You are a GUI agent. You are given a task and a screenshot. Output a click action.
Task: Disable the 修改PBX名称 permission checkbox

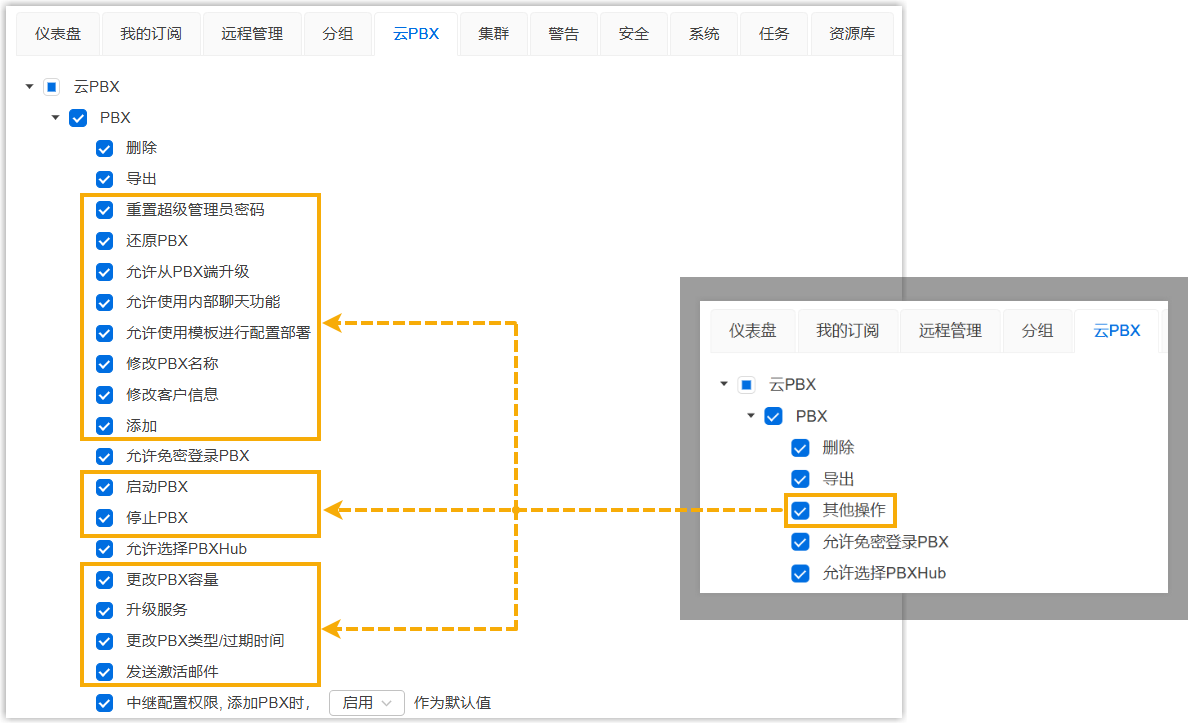[x=104, y=364]
